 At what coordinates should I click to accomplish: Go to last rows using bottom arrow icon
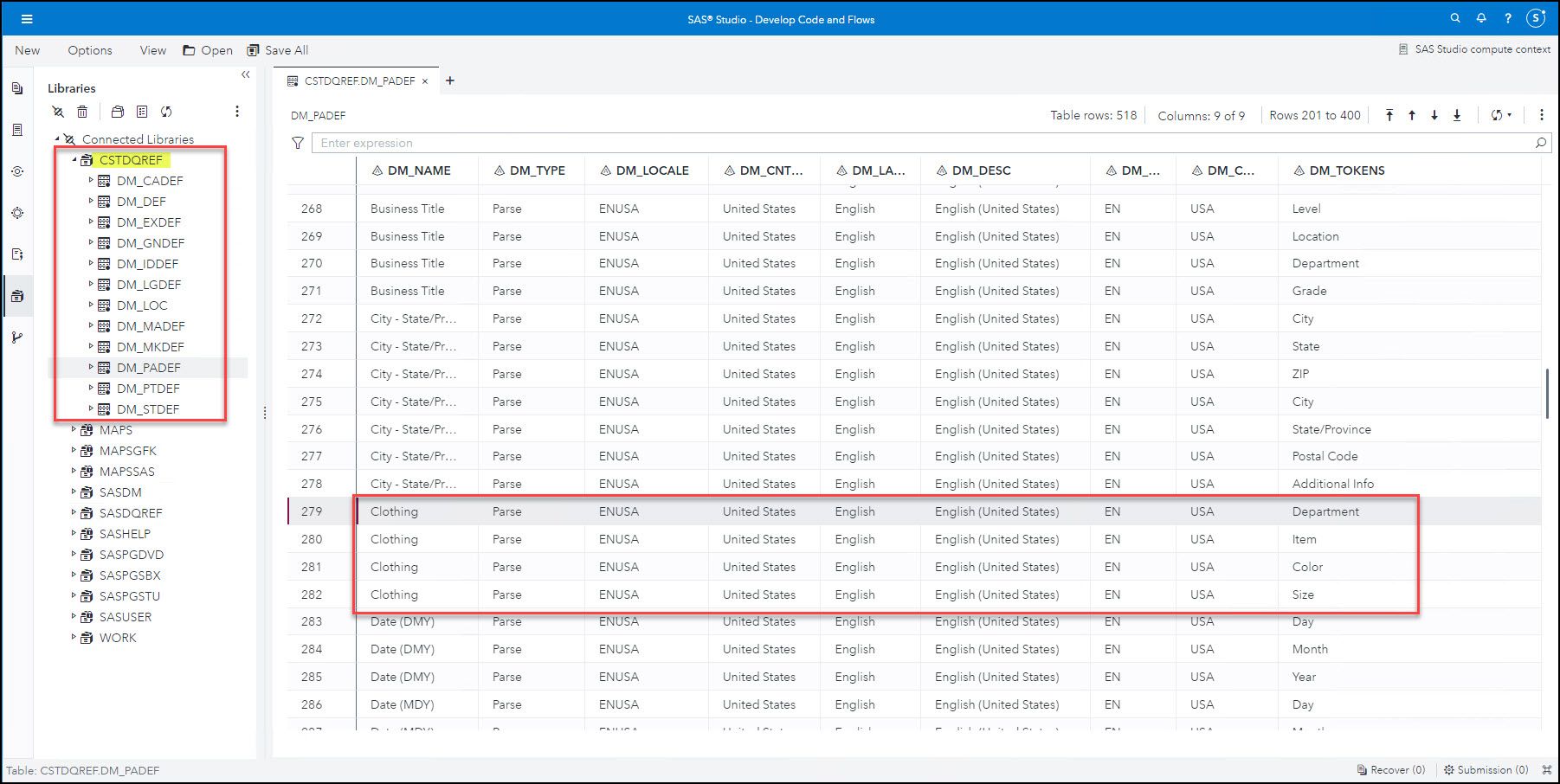coord(1456,114)
